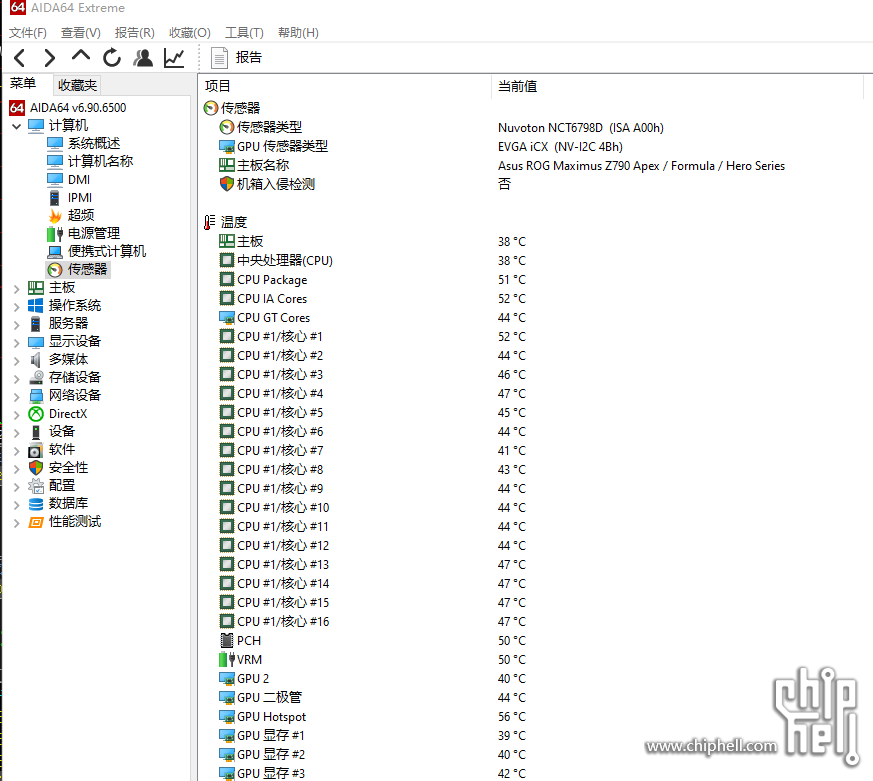The height and width of the screenshot is (781, 873).
Task: Open the 工具(T) menu
Action: click(244, 33)
